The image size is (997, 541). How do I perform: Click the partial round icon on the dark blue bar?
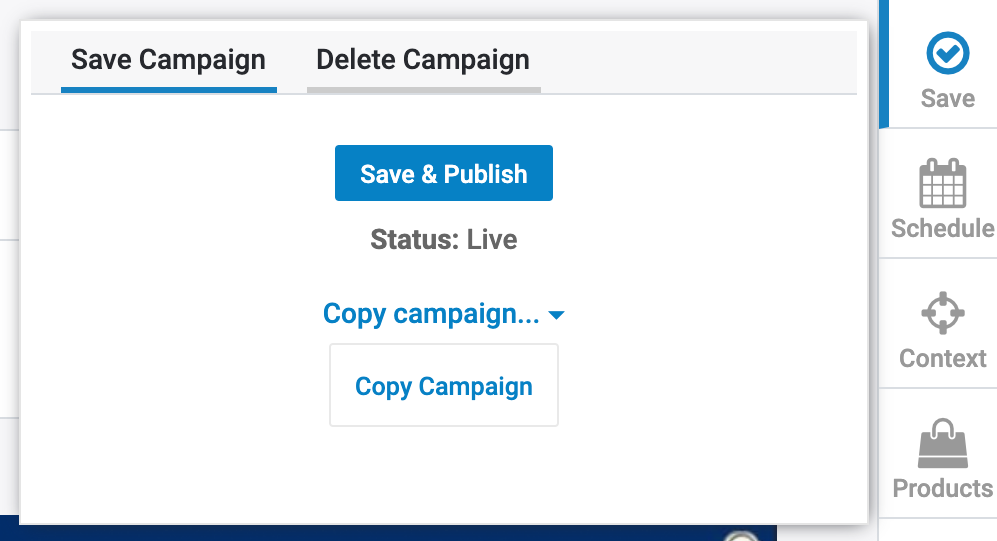point(742,537)
